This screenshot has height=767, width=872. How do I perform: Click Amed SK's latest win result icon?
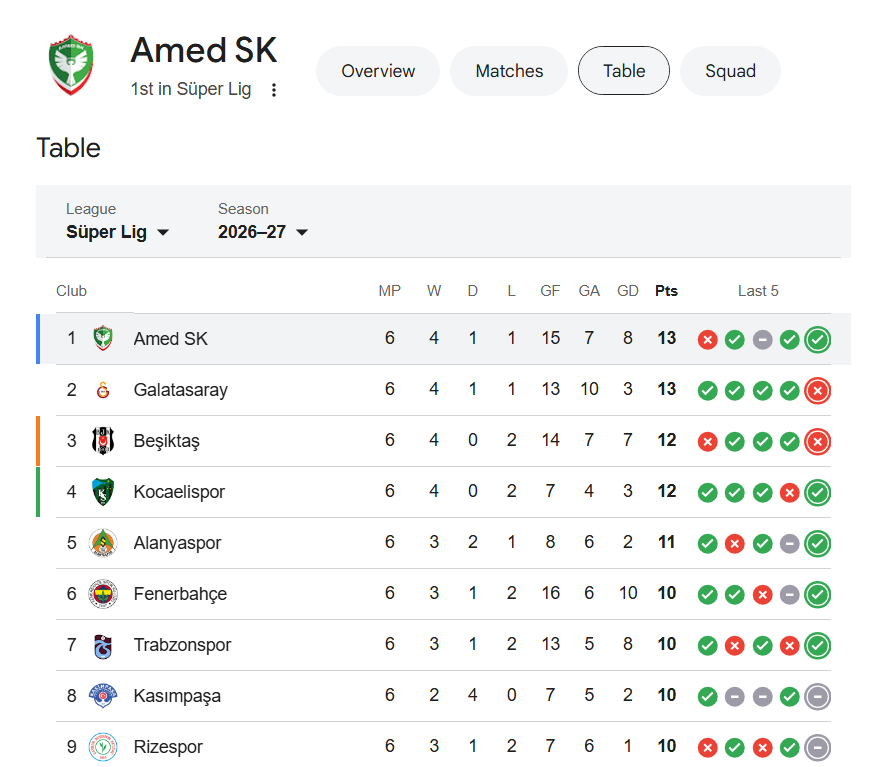click(818, 340)
